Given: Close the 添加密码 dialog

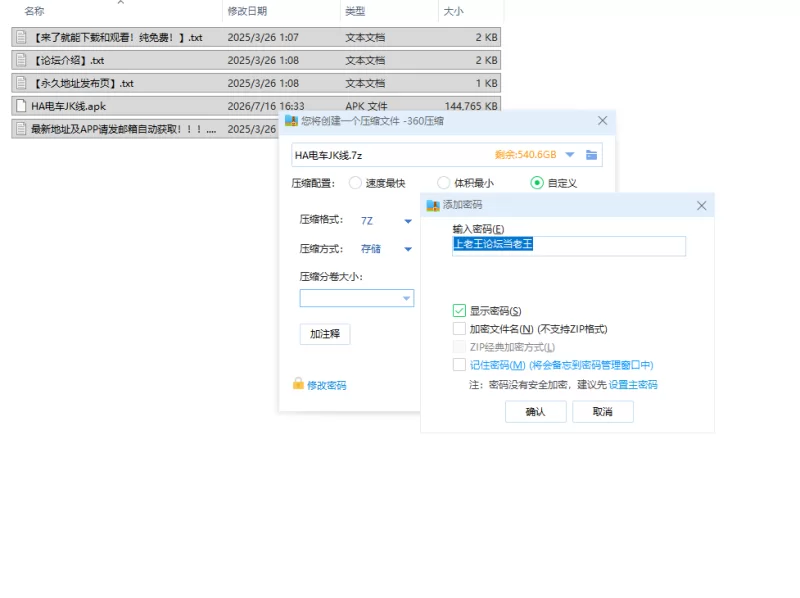Looking at the screenshot, I should [702, 206].
